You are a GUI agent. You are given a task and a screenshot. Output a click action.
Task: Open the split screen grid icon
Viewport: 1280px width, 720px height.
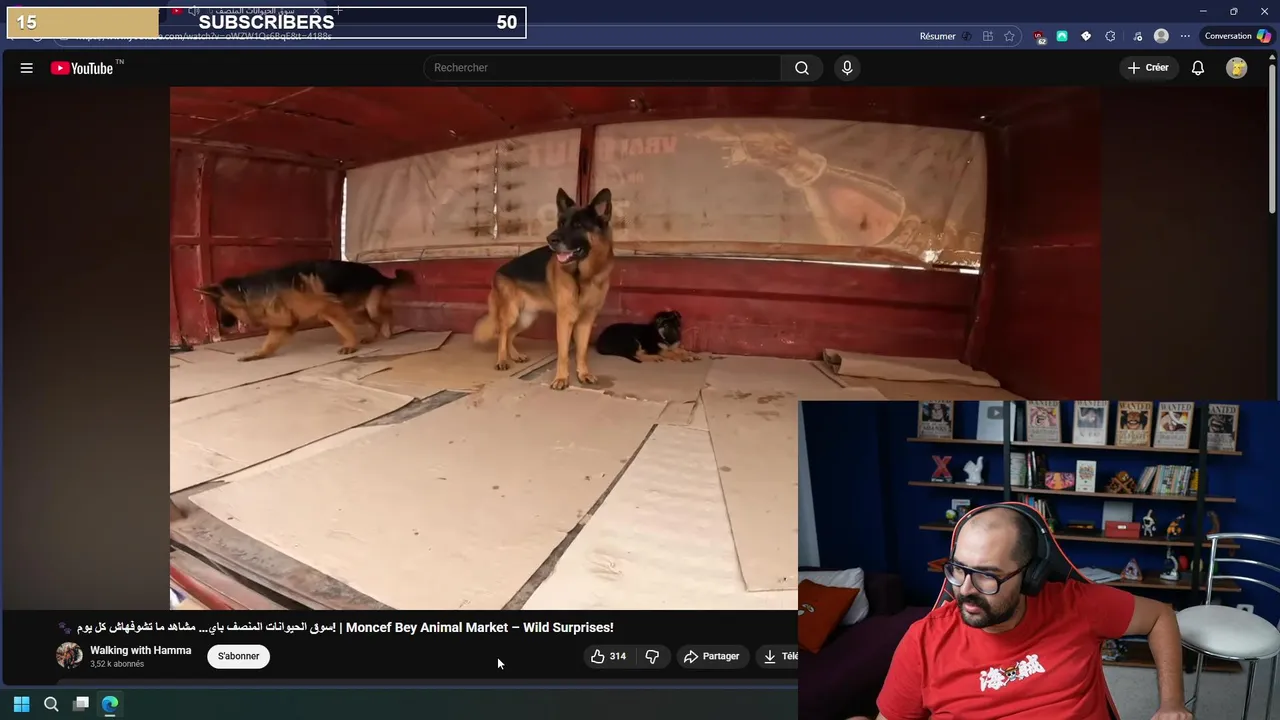(988, 36)
